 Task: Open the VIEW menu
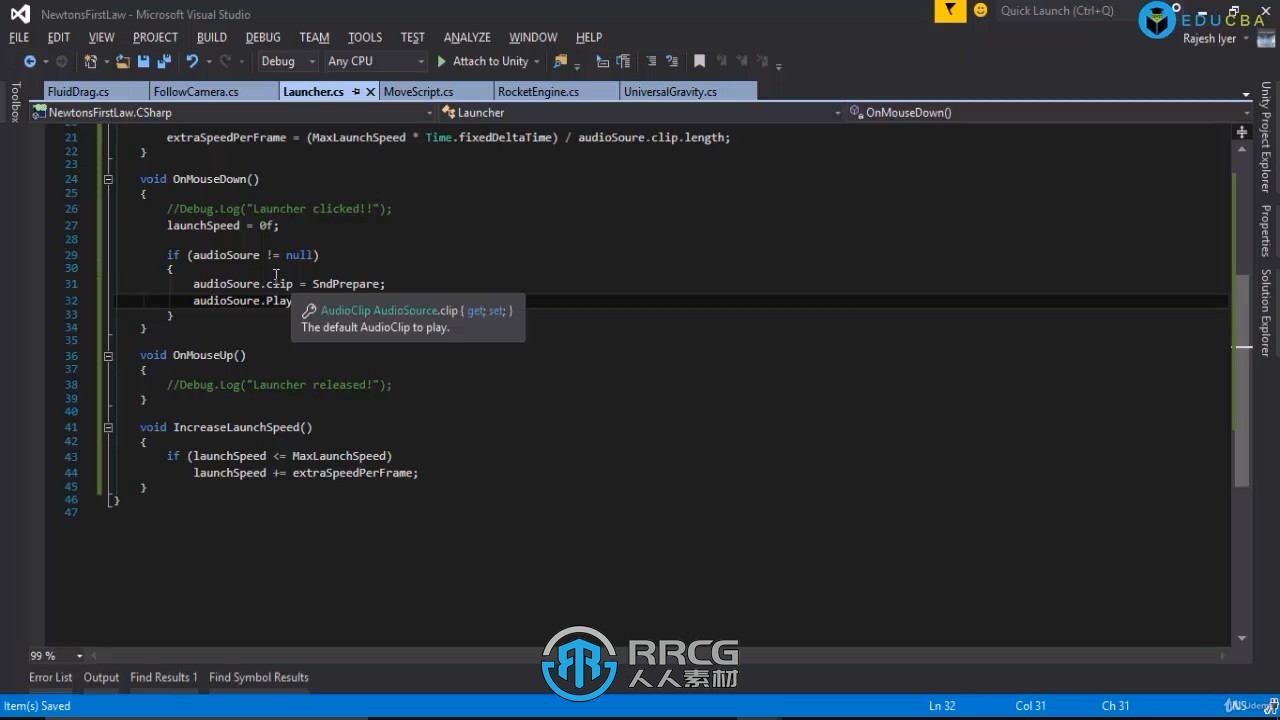[x=102, y=37]
